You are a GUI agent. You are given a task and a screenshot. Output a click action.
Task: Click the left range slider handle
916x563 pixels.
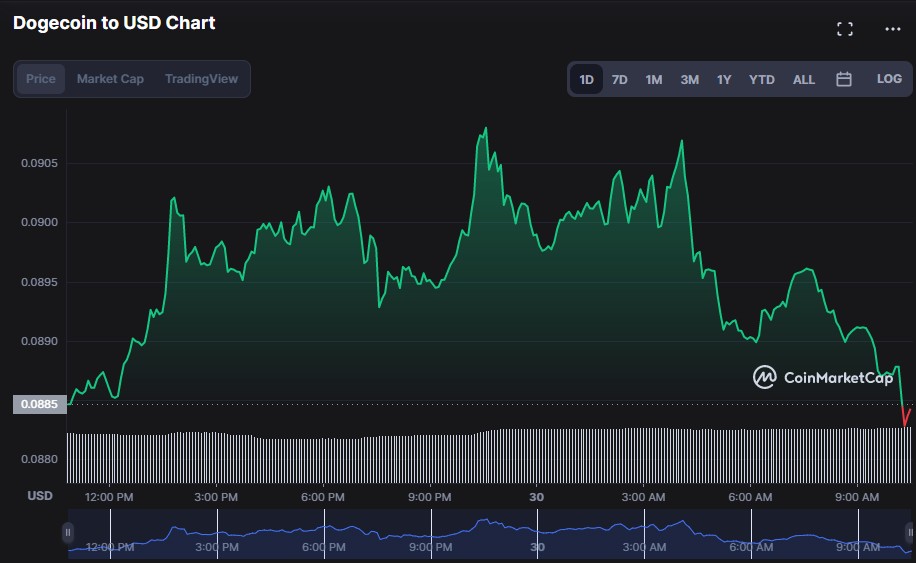68,533
